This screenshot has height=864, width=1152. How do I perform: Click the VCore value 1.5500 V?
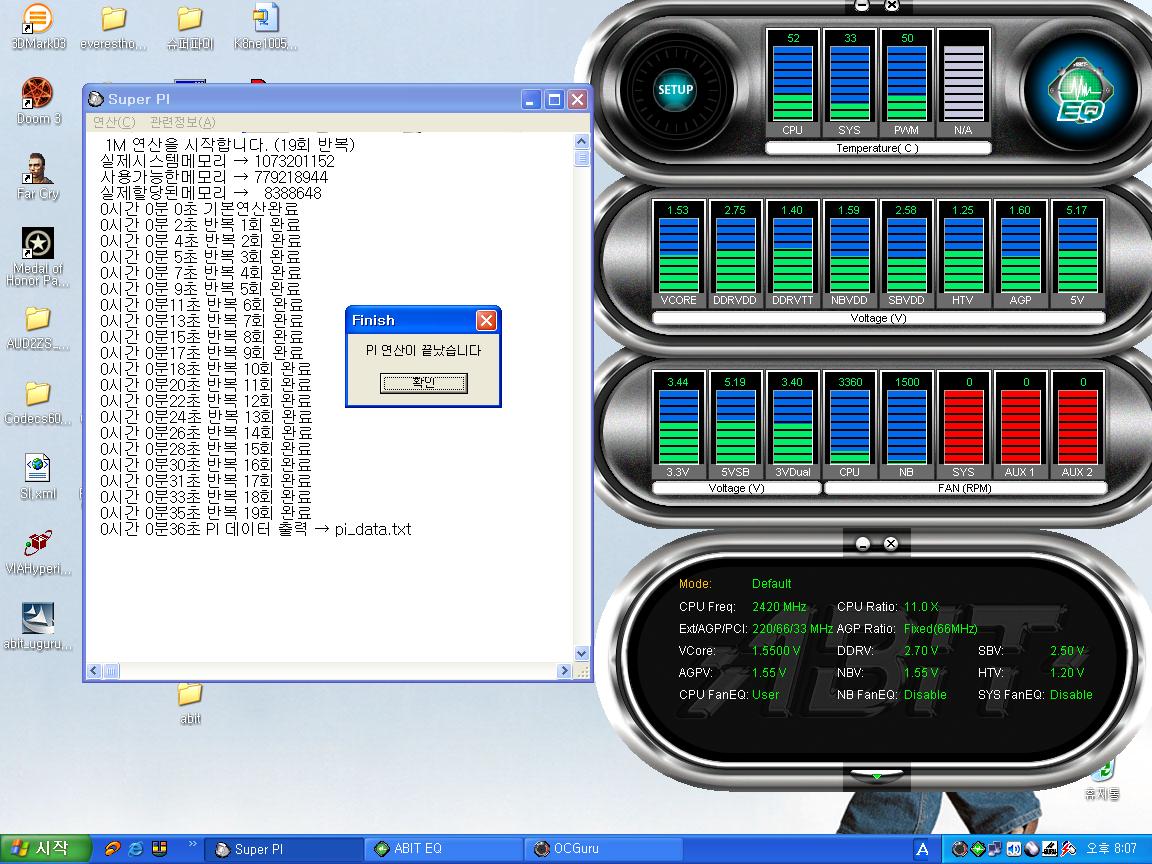(x=776, y=651)
